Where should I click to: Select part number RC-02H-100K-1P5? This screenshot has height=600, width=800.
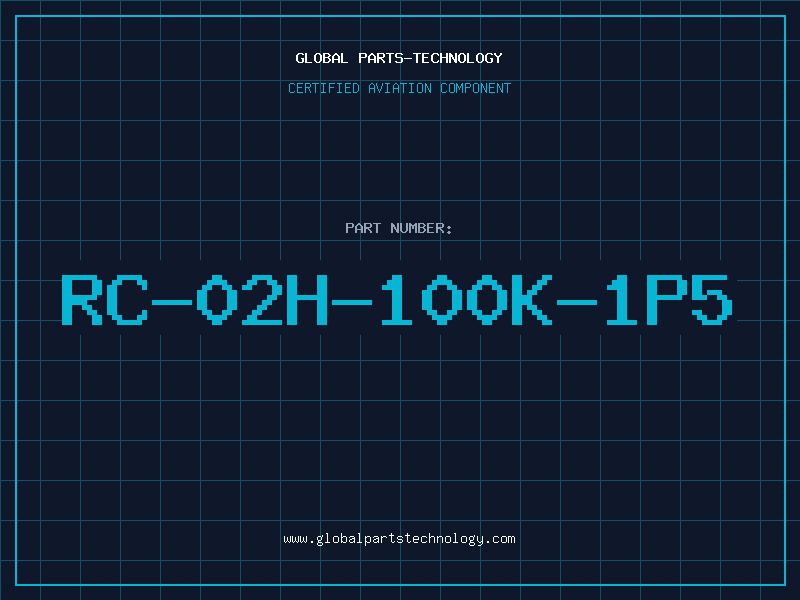coord(397,299)
